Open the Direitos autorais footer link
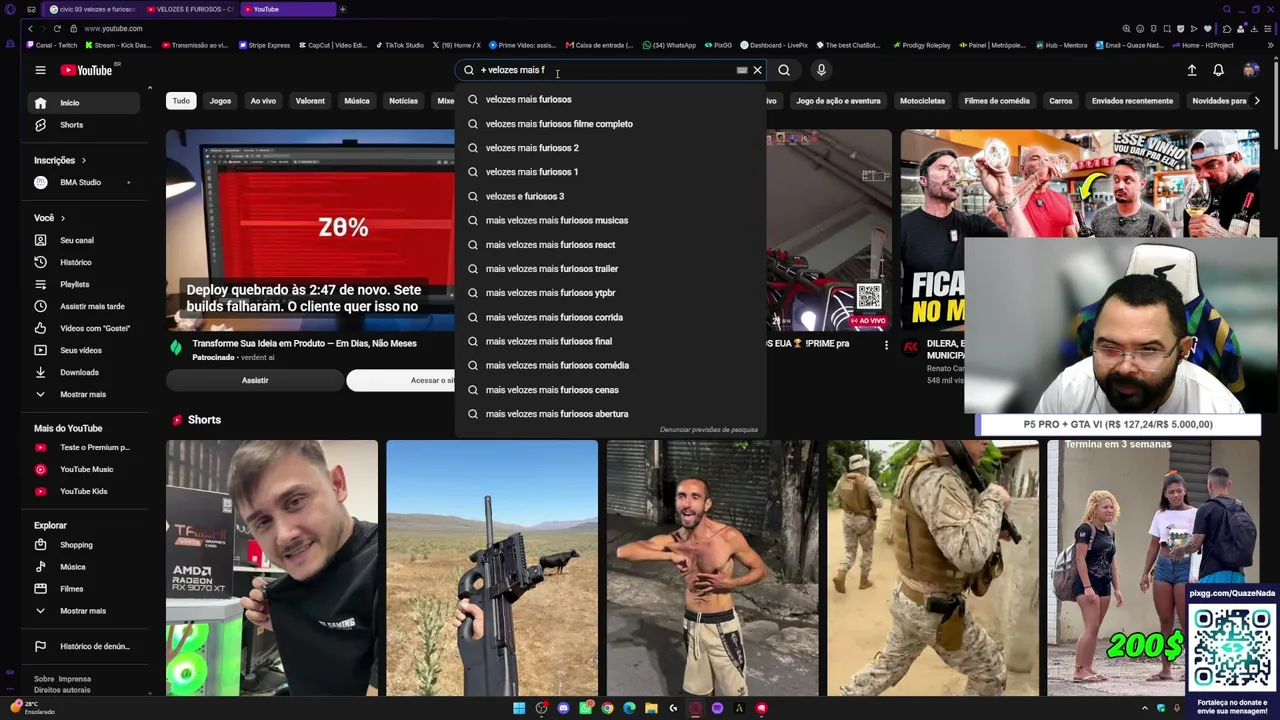Viewport: 1280px width, 720px height. click(x=62, y=690)
